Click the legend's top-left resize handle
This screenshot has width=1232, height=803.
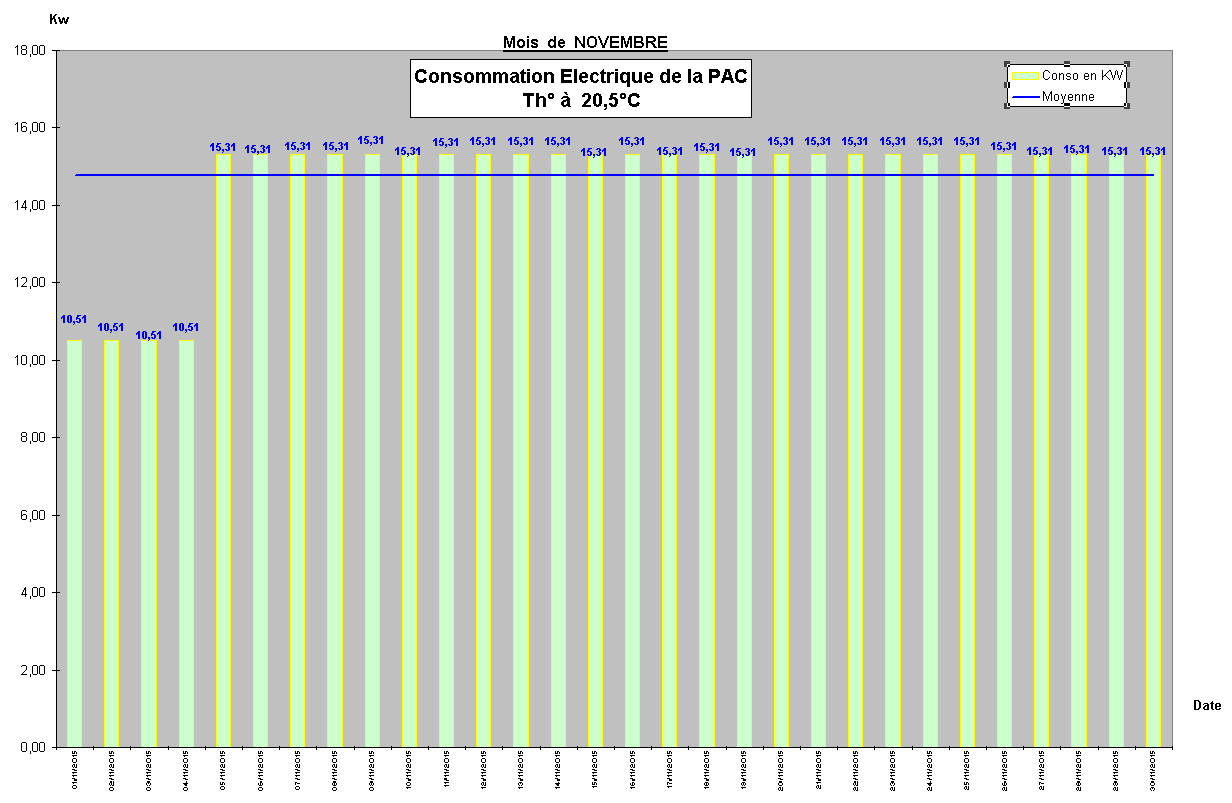[x=1007, y=63]
